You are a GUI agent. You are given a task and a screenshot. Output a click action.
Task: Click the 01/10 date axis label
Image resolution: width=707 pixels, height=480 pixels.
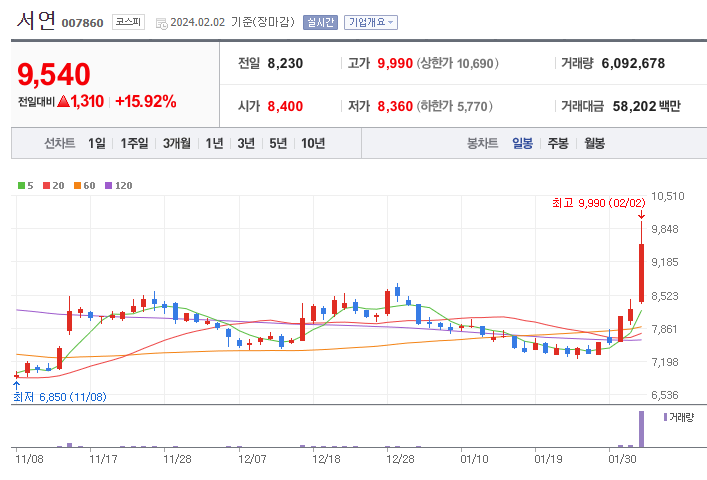(x=474, y=459)
